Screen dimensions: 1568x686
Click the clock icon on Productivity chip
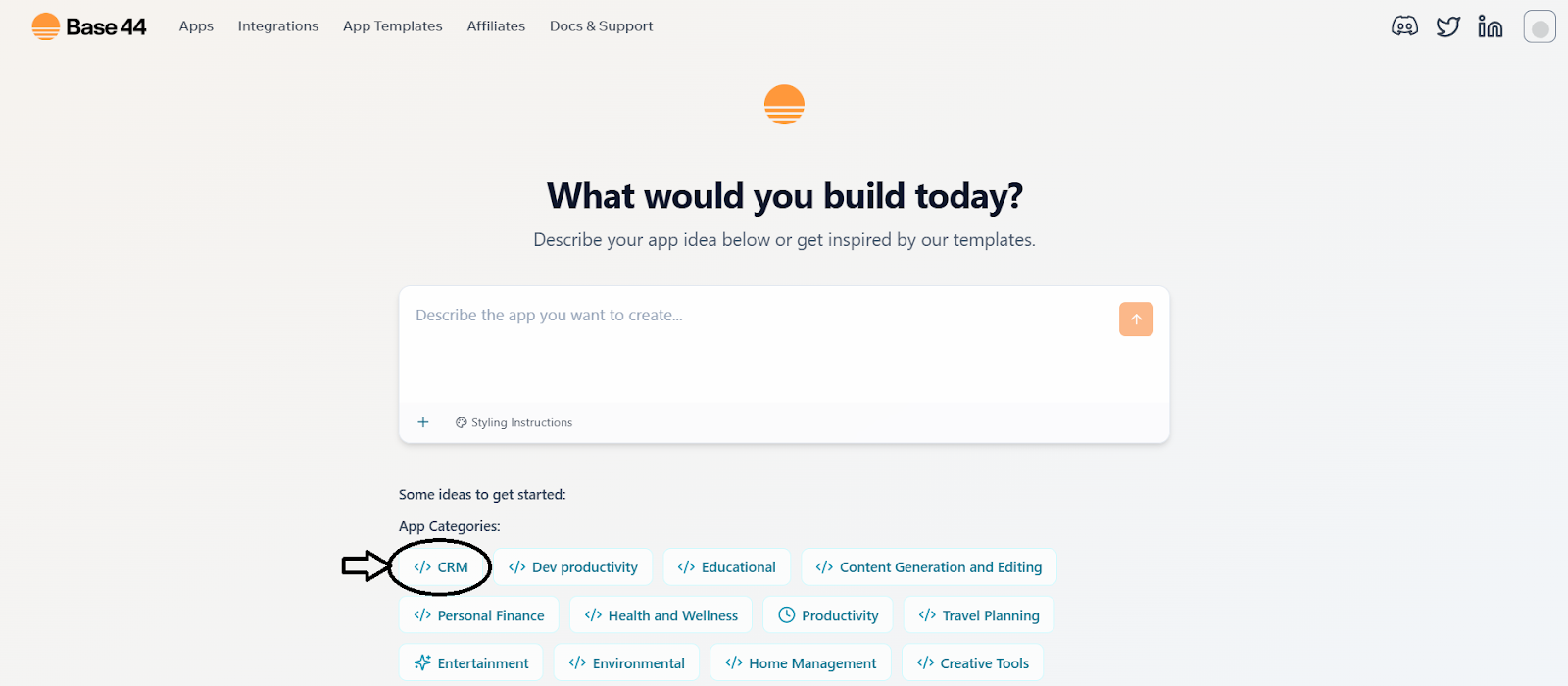(787, 614)
